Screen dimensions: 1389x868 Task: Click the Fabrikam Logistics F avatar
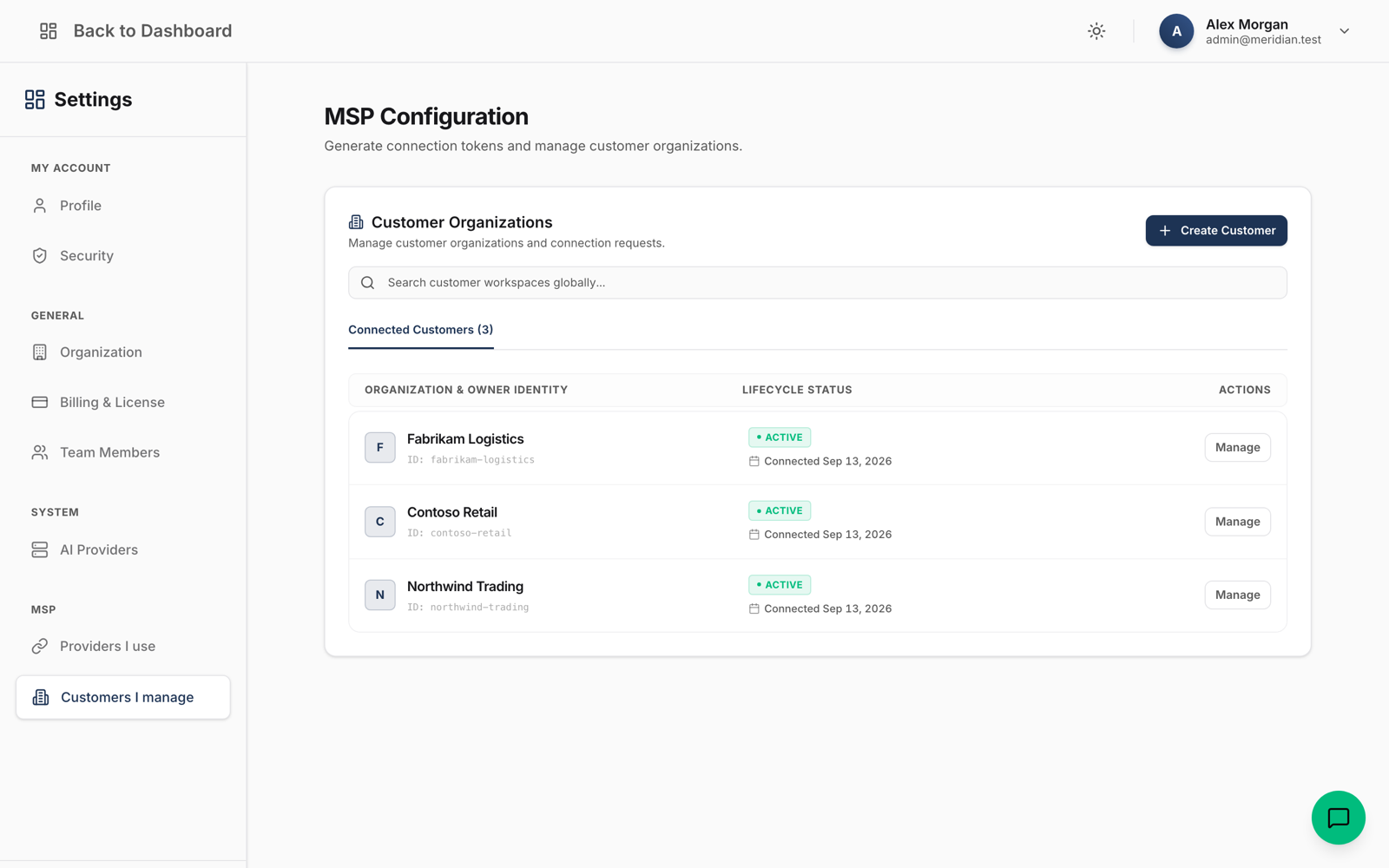coord(380,448)
